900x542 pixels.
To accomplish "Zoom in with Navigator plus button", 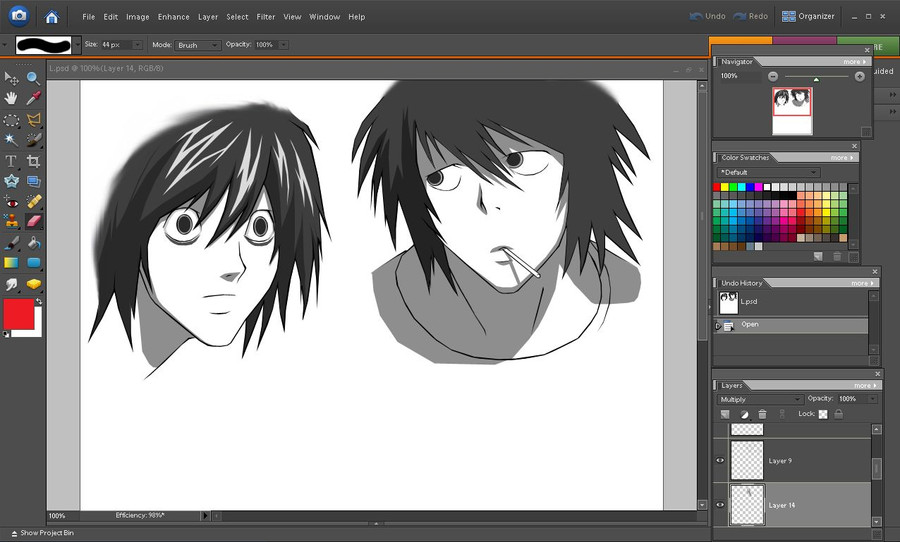I will click(x=859, y=76).
